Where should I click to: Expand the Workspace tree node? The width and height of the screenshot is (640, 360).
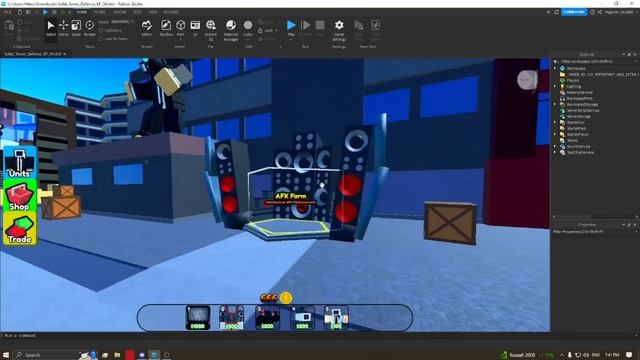[555, 69]
